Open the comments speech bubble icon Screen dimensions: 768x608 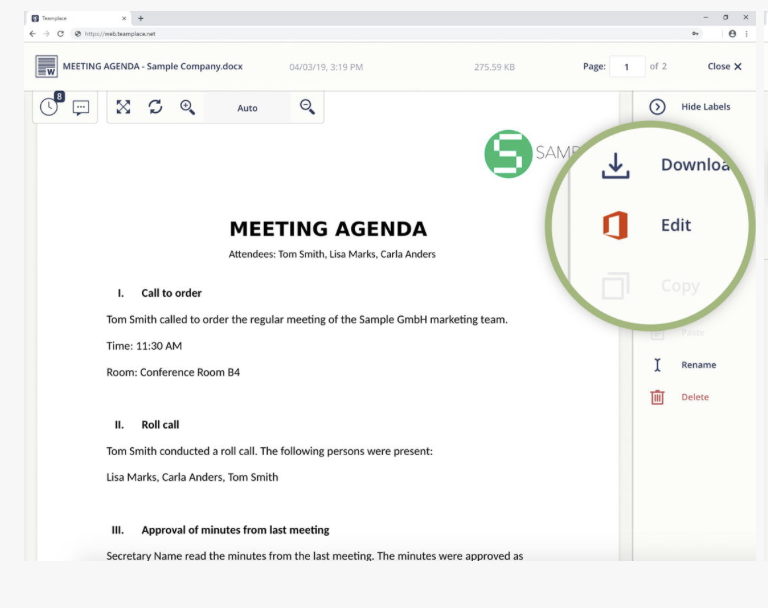[81, 107]
